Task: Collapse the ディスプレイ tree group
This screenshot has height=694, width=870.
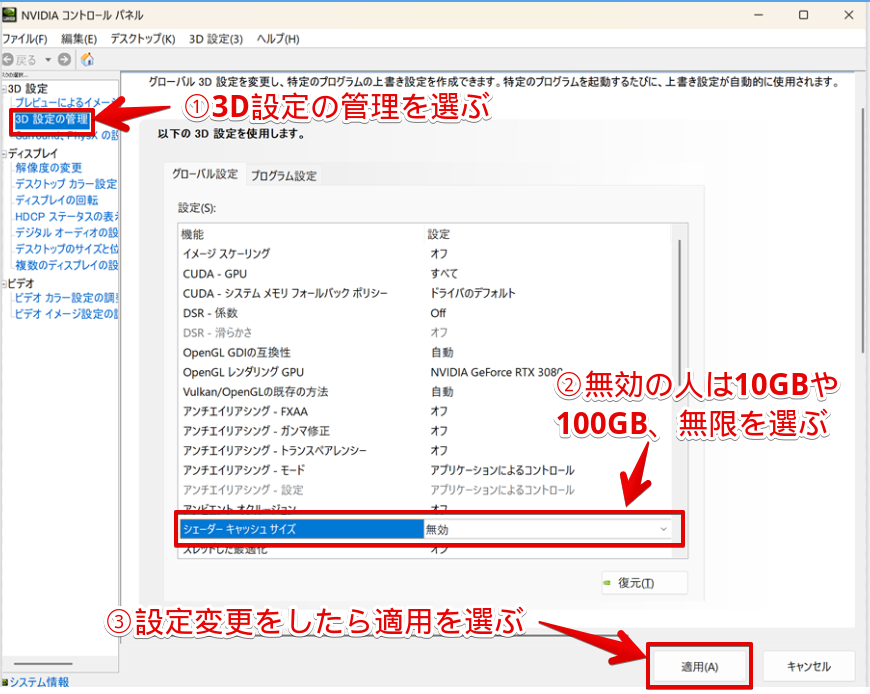Action: coord(4,154)
